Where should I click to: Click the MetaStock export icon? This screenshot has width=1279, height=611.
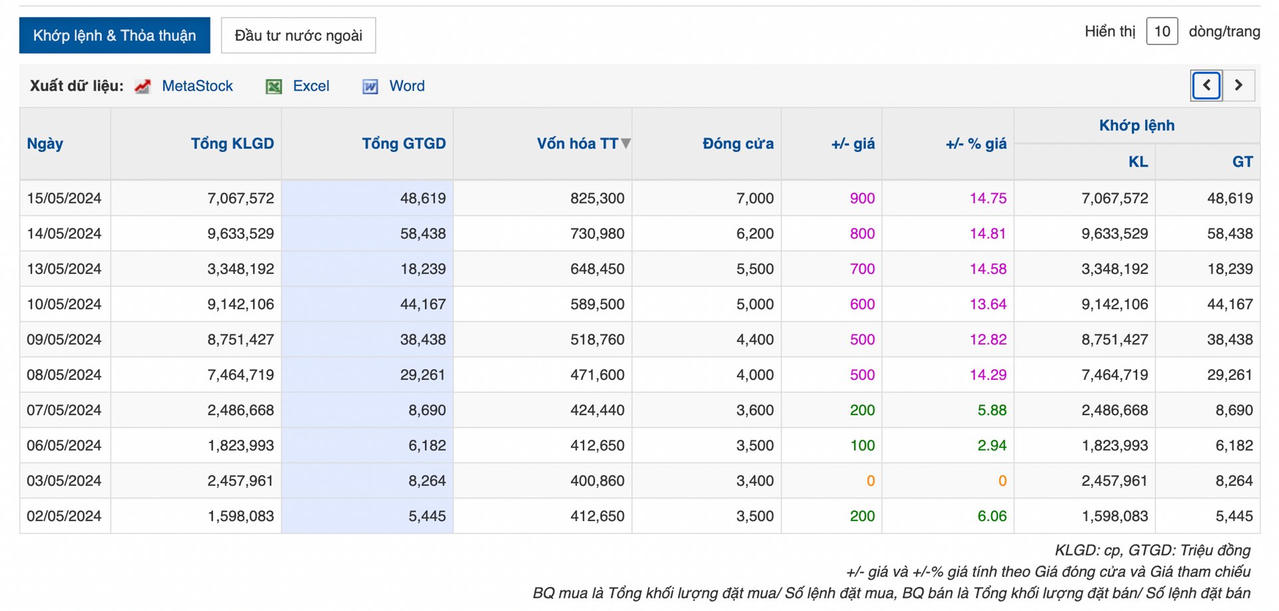tap(143, 87)
